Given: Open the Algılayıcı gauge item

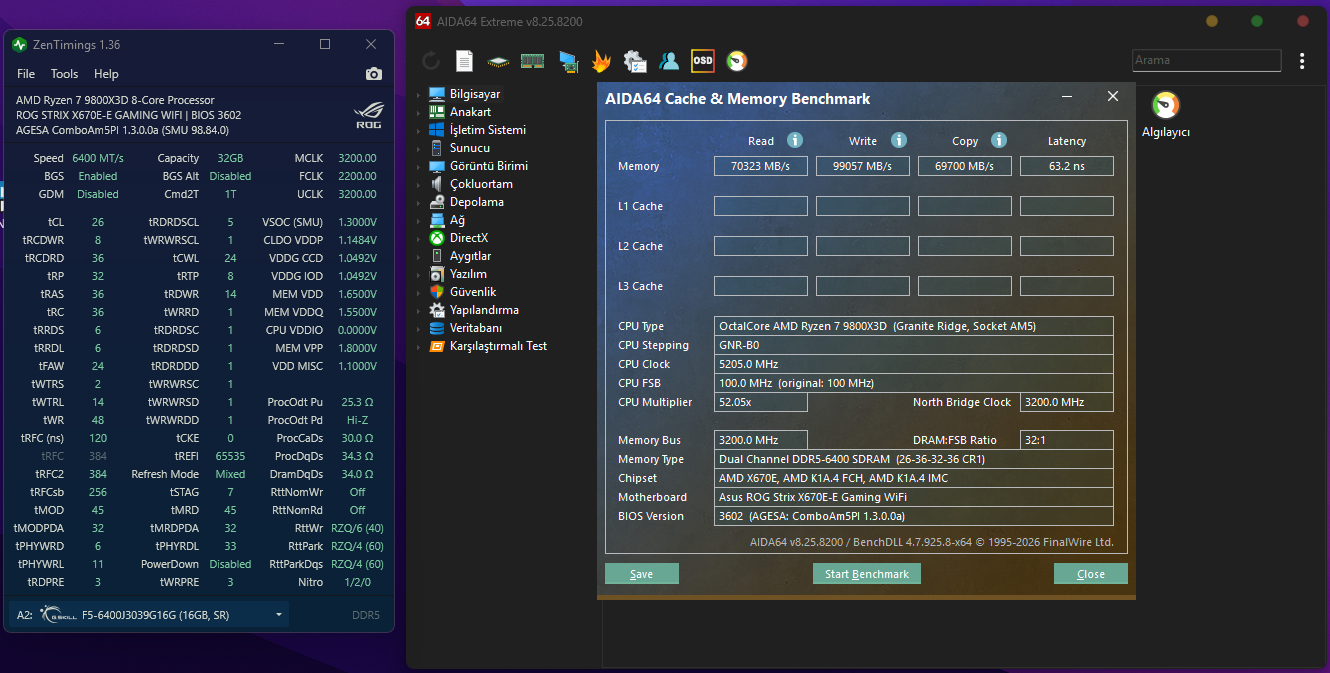Looking at the screenshot, I should pos(1166,115).
